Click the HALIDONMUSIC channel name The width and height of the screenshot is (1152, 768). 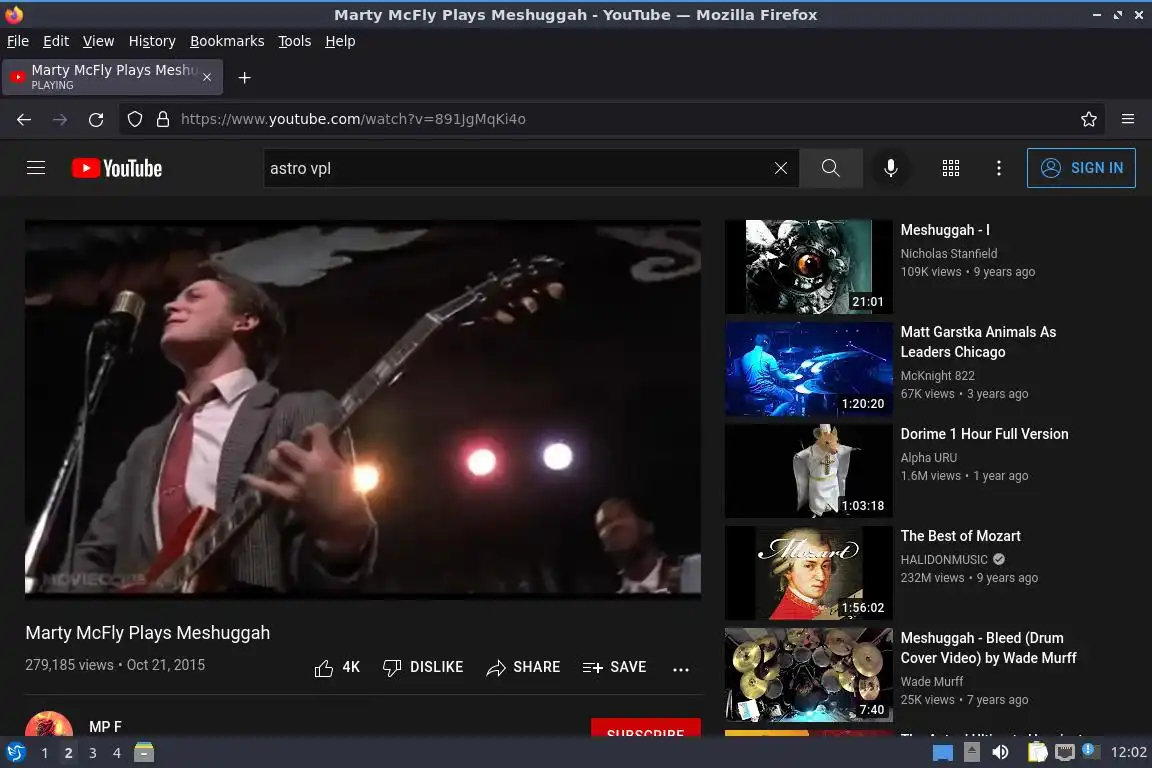[x=944, y=560]
